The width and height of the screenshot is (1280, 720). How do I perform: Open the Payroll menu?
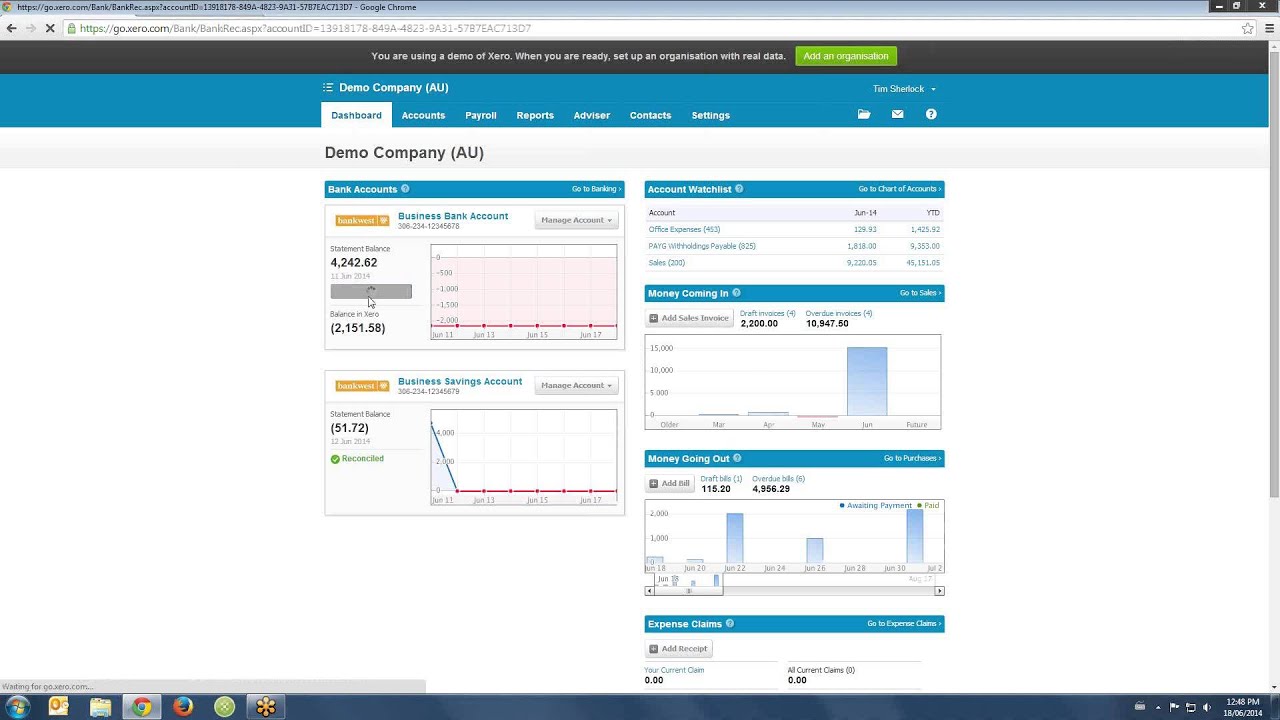(x=481, y=115)
